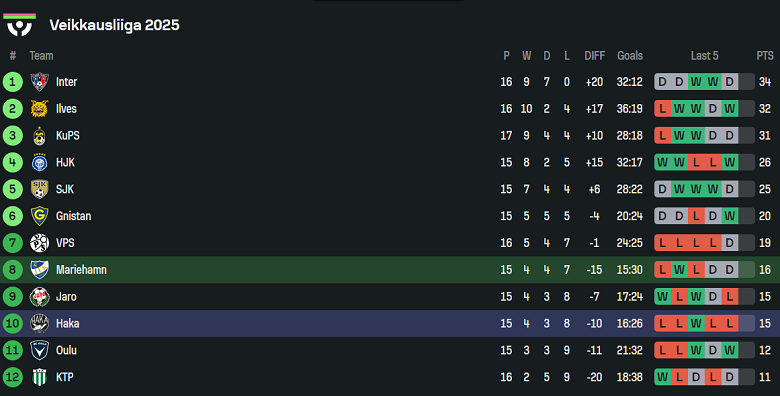Image resolution: width=780 pixels, height=396 pixels.
Task: Open the VPS club logo
Action: pyautogui.click(x=39, y=243)
